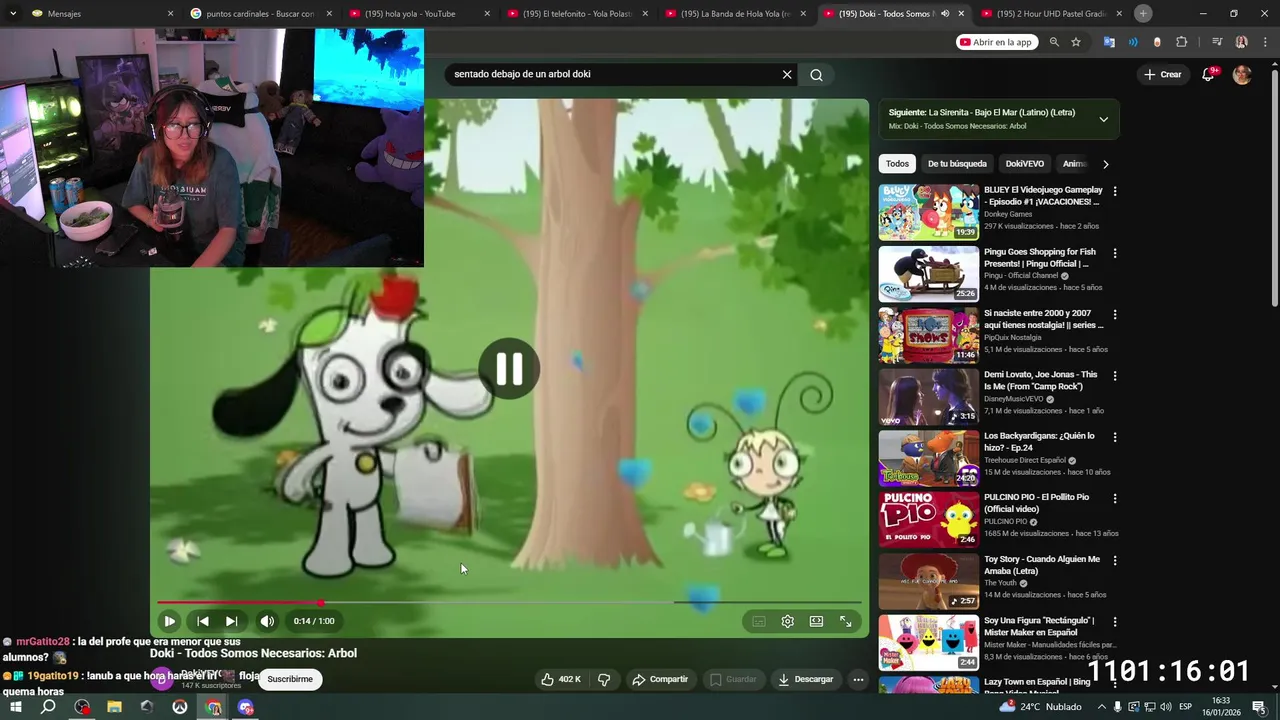The height and width of the screenshot is (720, 1280).
Task: Click the Abrir en la app button
Action: pyautogui.click(x=995, y=42)
